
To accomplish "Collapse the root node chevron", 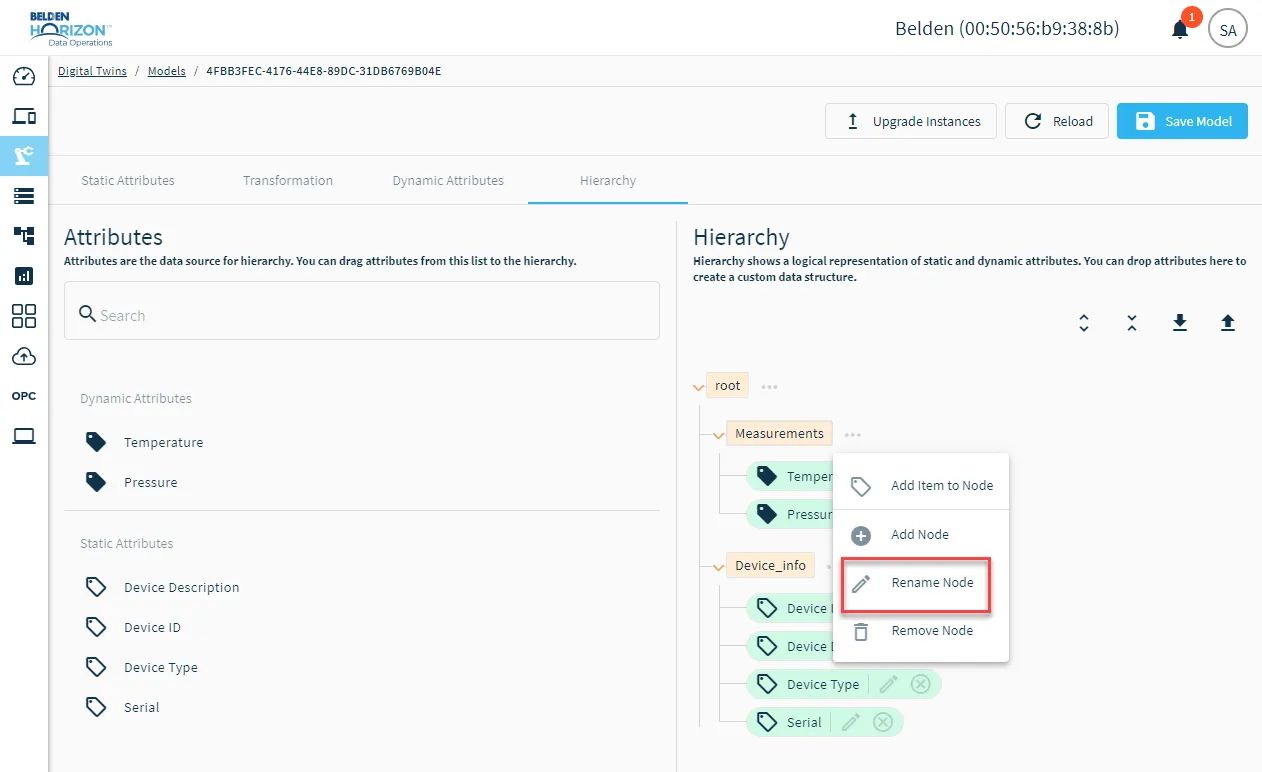I will coord(698,387).
